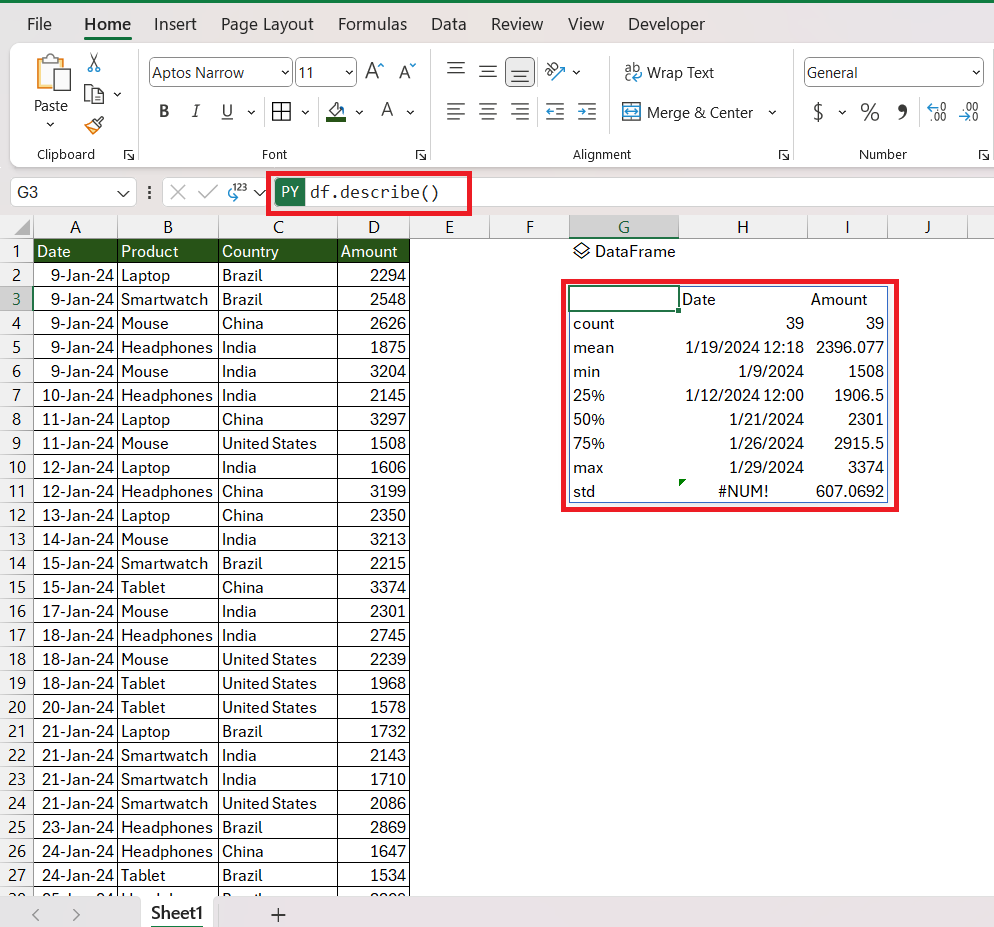Align text right in the cell
The image size is (994, 927).
[520, 112]
